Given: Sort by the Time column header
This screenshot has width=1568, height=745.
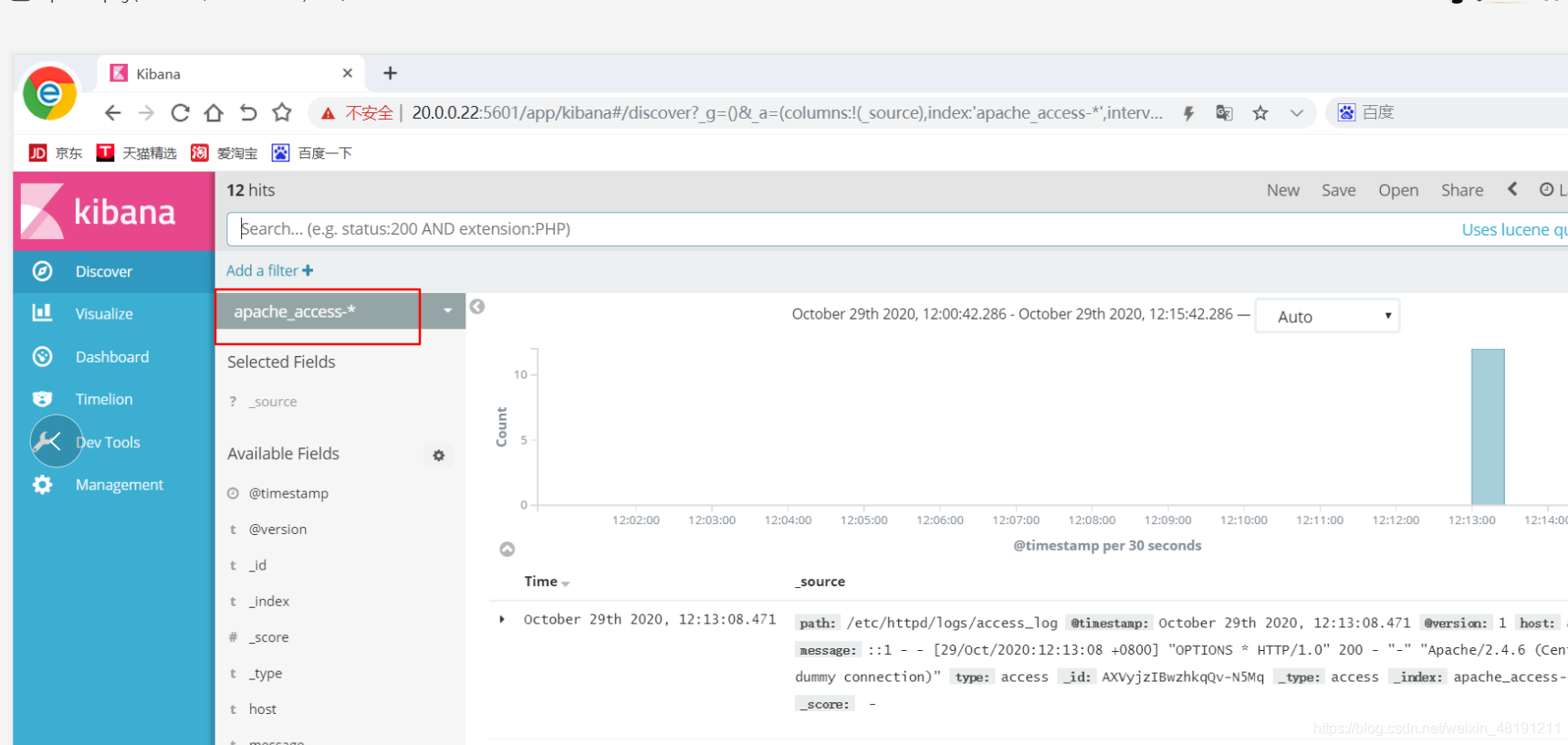Looking at the screenshot, I should pos(547,582).
